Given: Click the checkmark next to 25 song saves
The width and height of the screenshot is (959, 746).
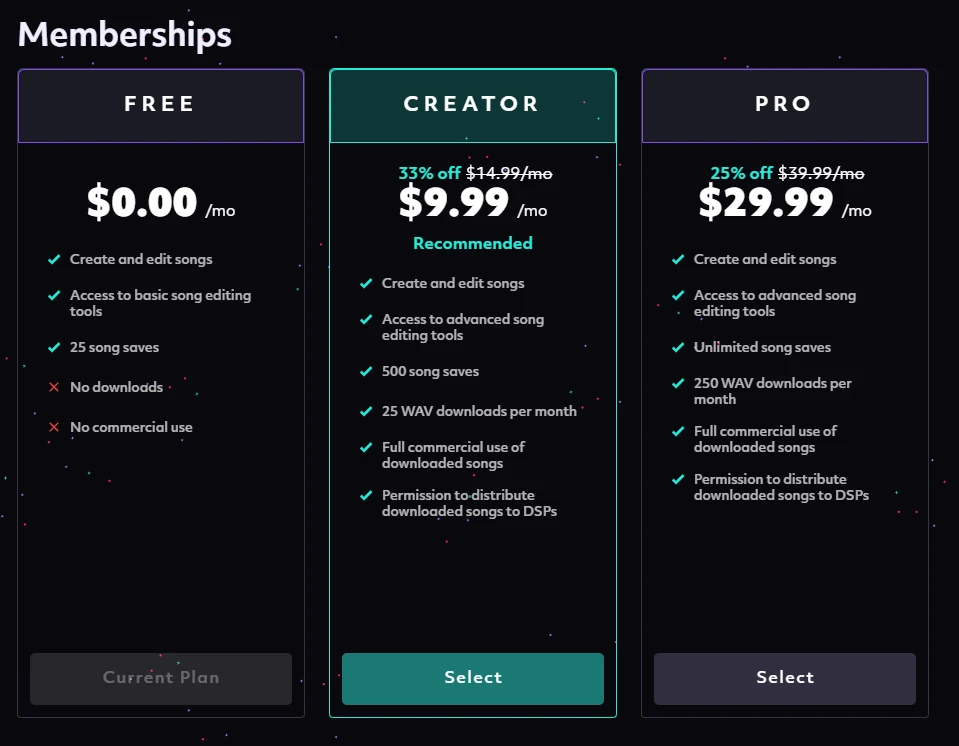Looking at the screenshot, I should 54,347.
